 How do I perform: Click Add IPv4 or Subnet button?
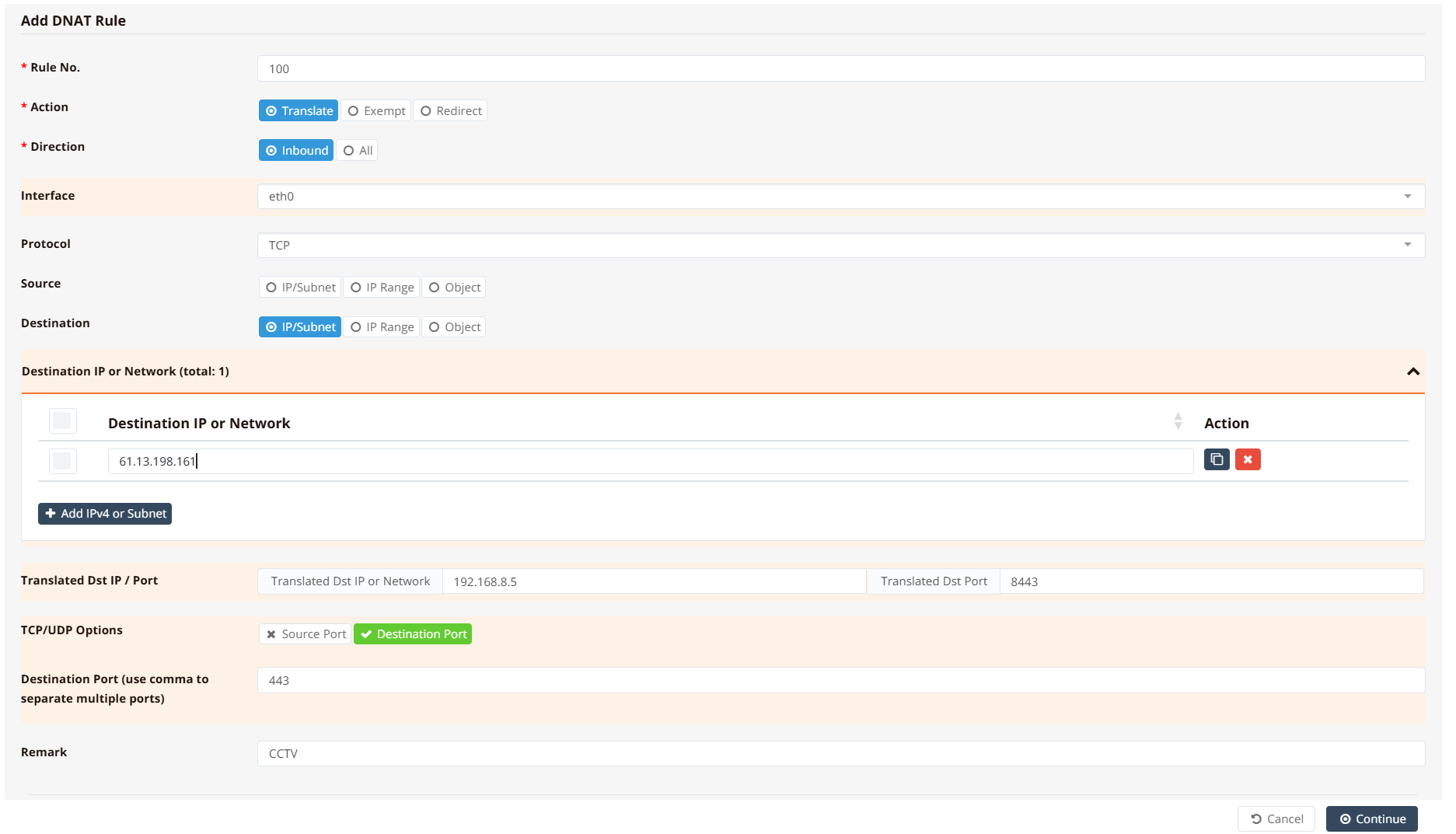point(105,514)
